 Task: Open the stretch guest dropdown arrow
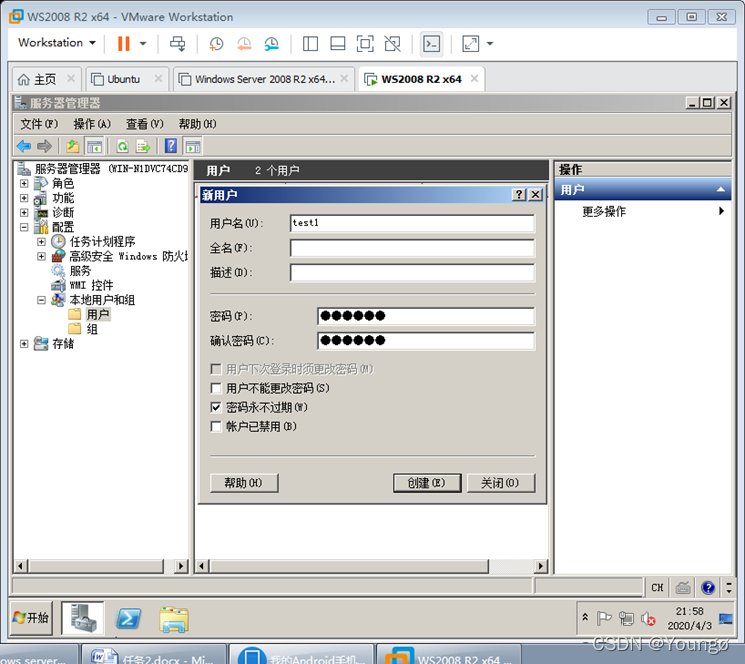490,44
